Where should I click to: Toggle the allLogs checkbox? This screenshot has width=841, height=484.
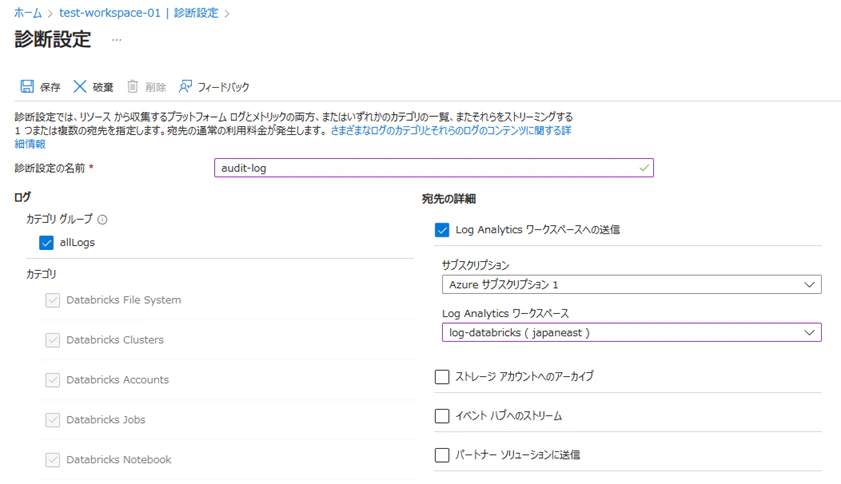pyautogui.click(x=46, y=243)
